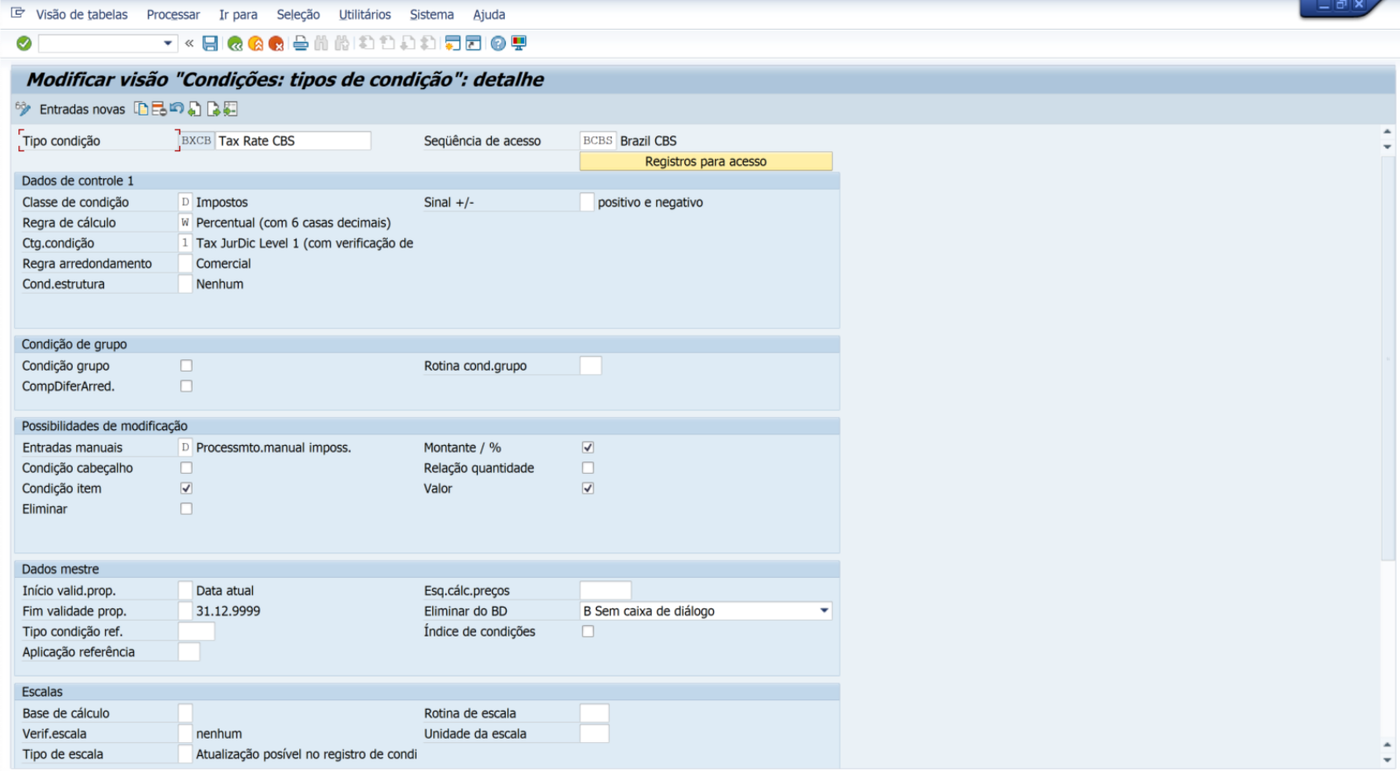
Task: Enable the Condição grupo checkbox
Action: pyautogui.click(x=186, y=366)
